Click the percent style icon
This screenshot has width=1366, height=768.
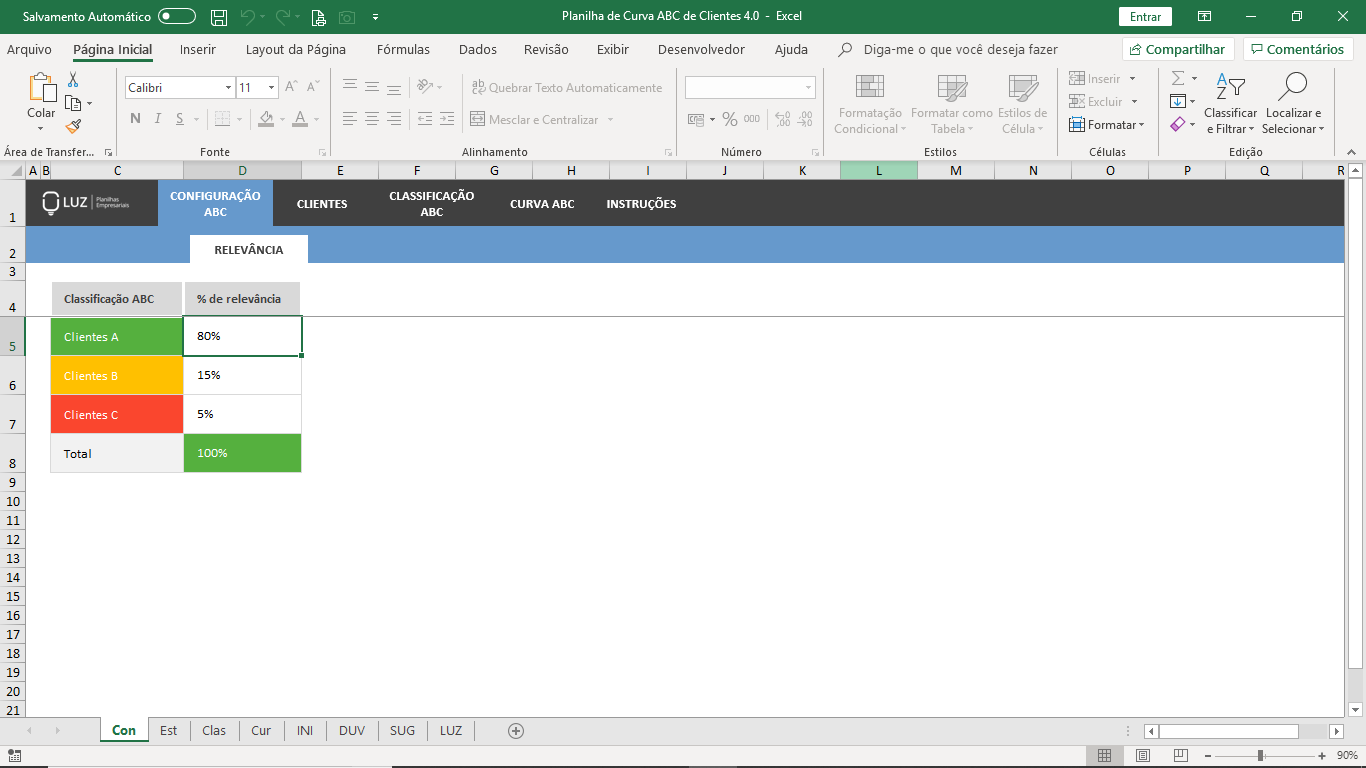[x=730, y=119]
